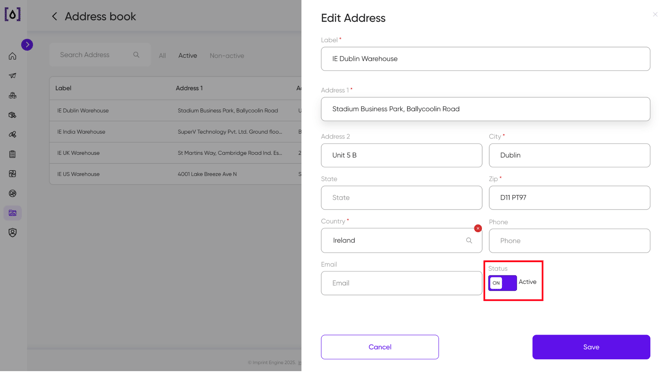Open the grid dashboard icon in sidebar
The width and height of the screenshot is (670, 376).
tap(12, 174)
